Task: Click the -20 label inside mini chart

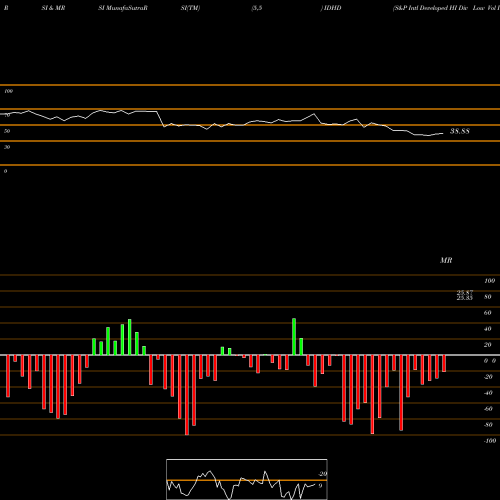Action: click(x=322, y=474)
